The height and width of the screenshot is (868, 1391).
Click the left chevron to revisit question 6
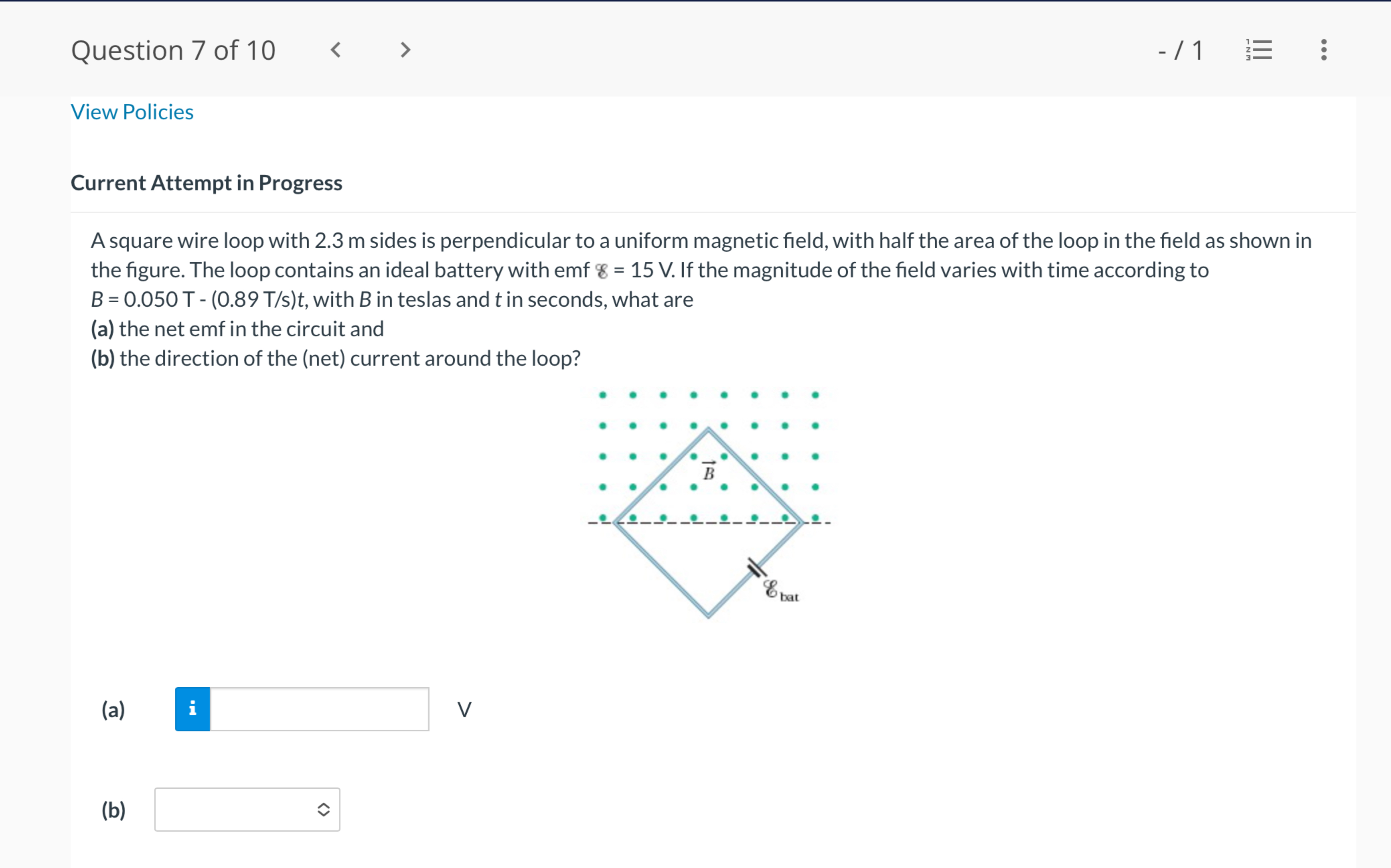click(x=336, y=50)
